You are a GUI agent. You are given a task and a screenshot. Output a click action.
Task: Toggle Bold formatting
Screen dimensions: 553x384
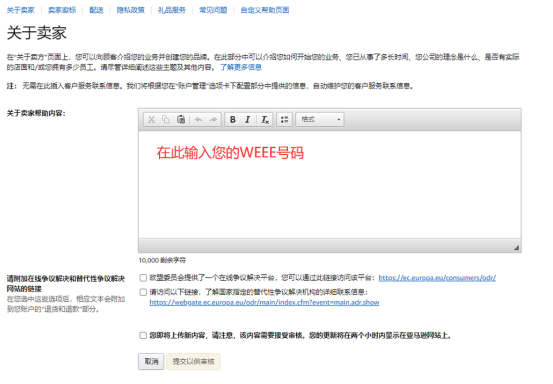click(x=233, y=120)
